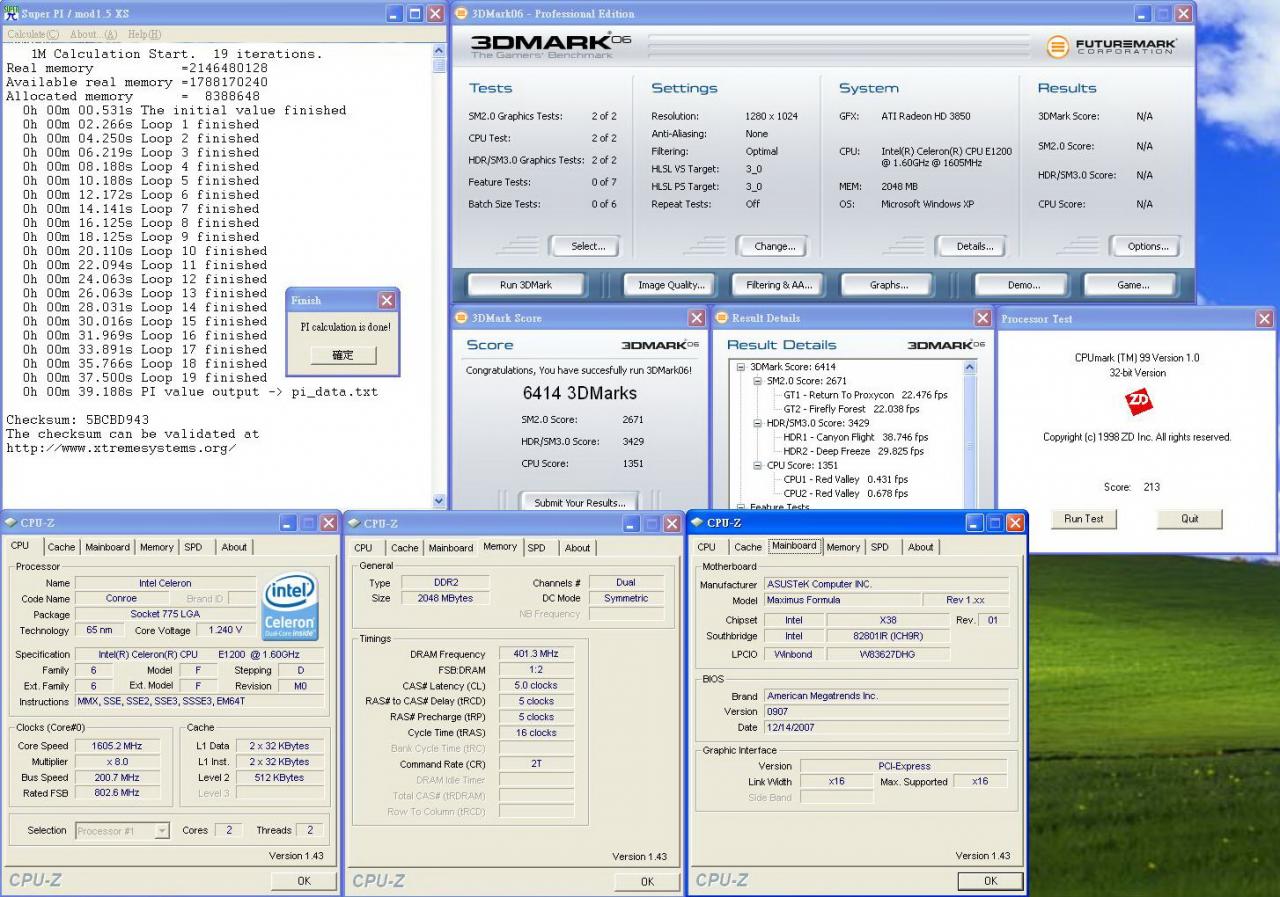Open the Help(H) menu in Super PI
Viewport: 1280px width, 897px height.
[144, 34]
